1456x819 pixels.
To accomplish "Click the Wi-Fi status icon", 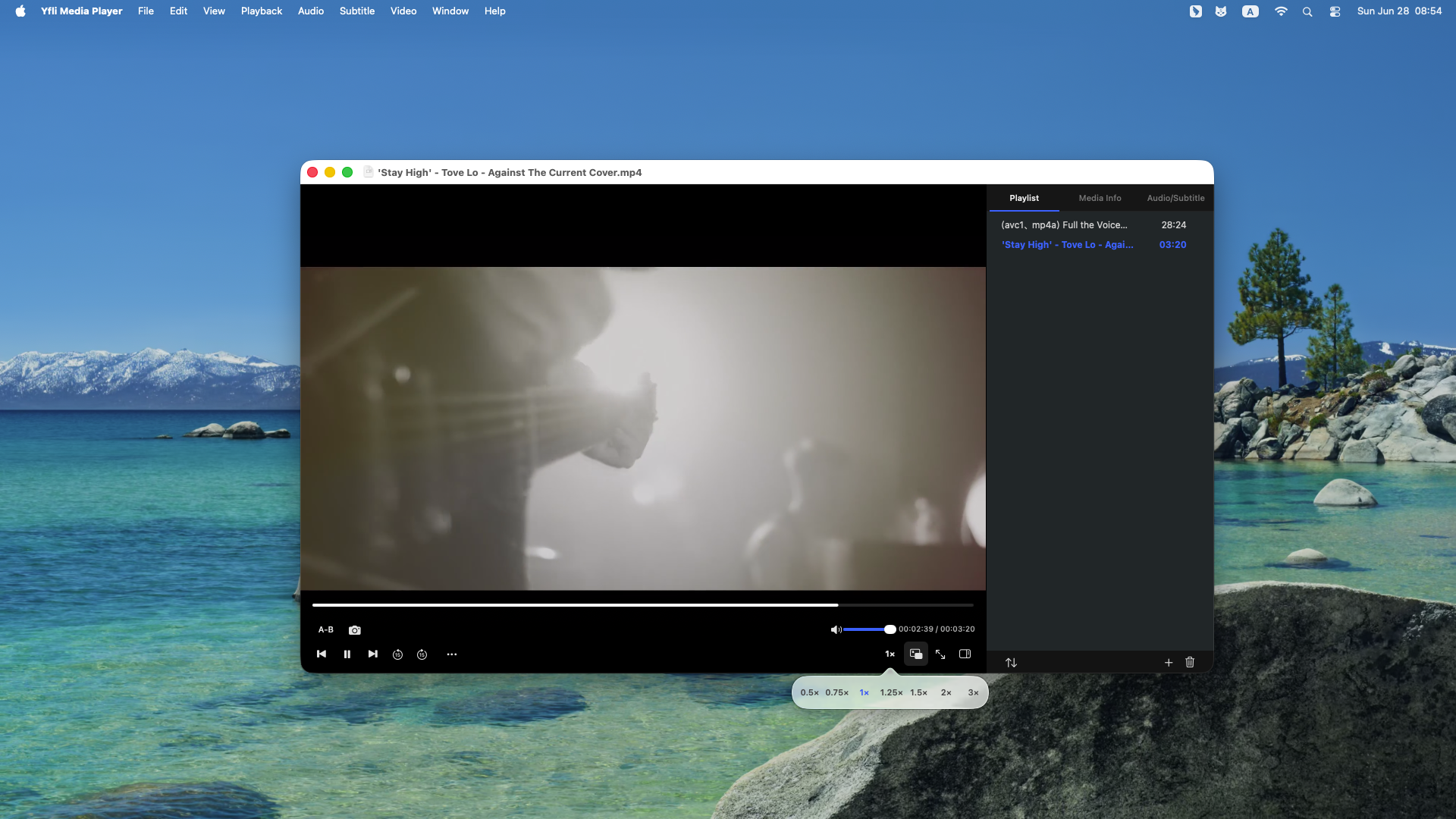I will click(1281, 11).
